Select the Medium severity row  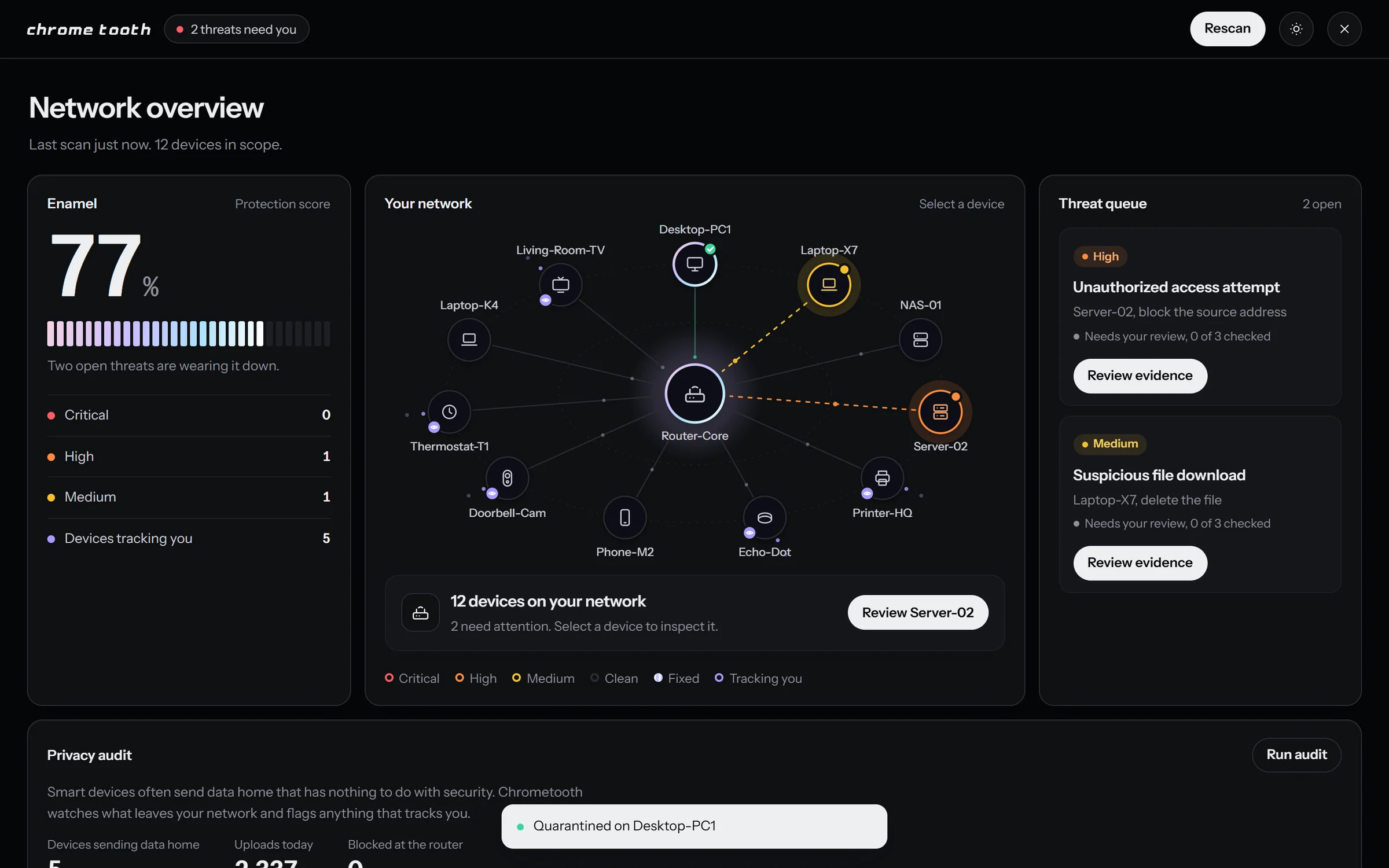click(189, 497)
